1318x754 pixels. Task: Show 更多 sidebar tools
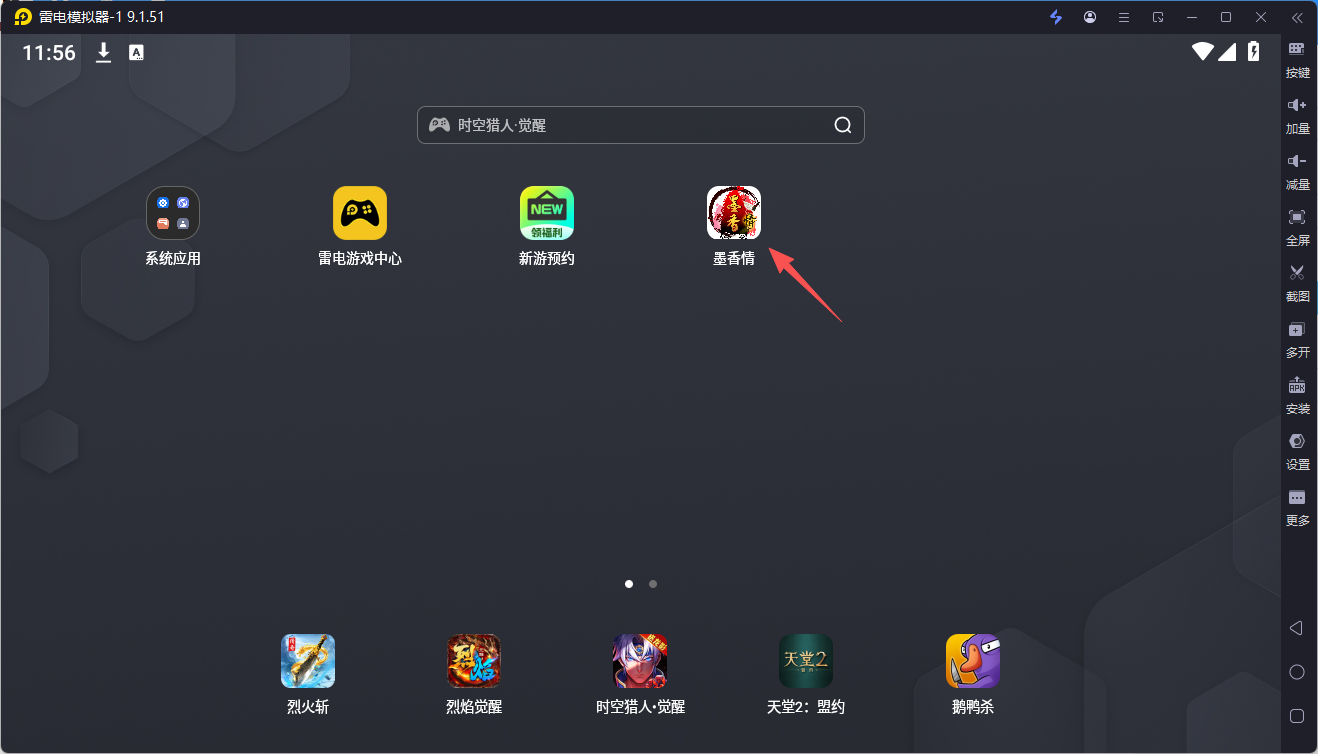[1297, 508]
